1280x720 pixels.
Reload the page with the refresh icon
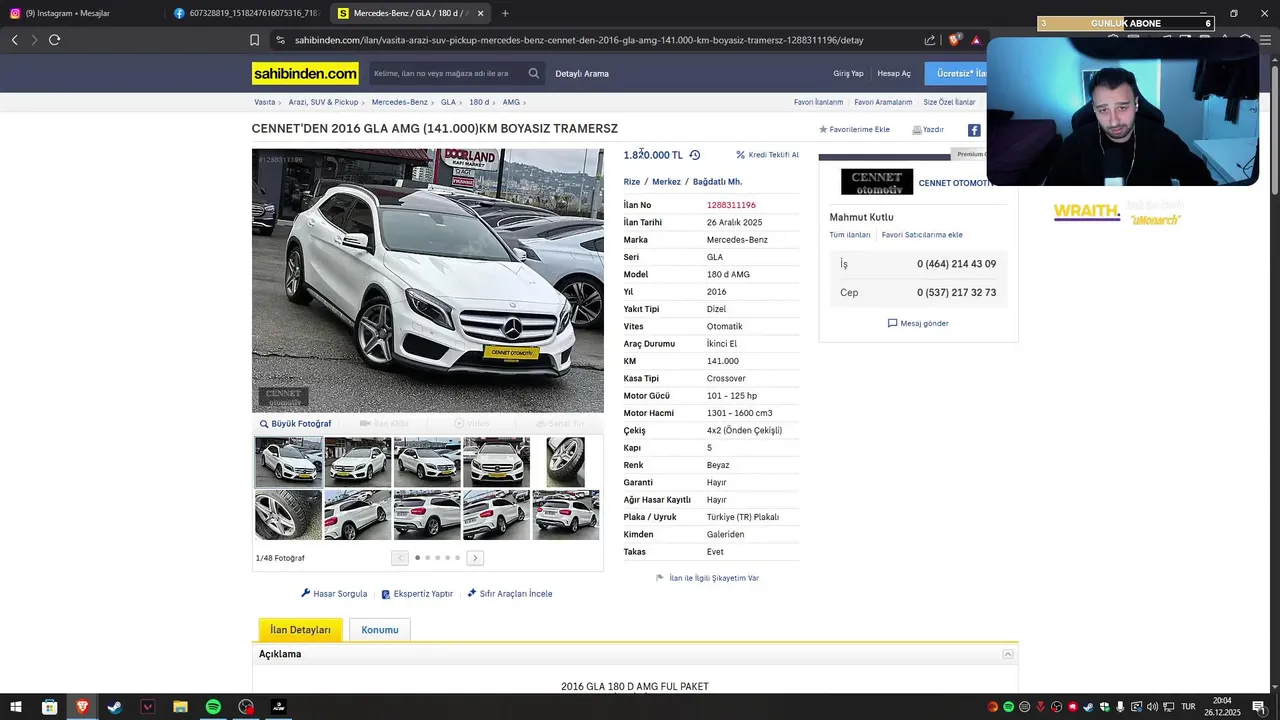point(54,40)
